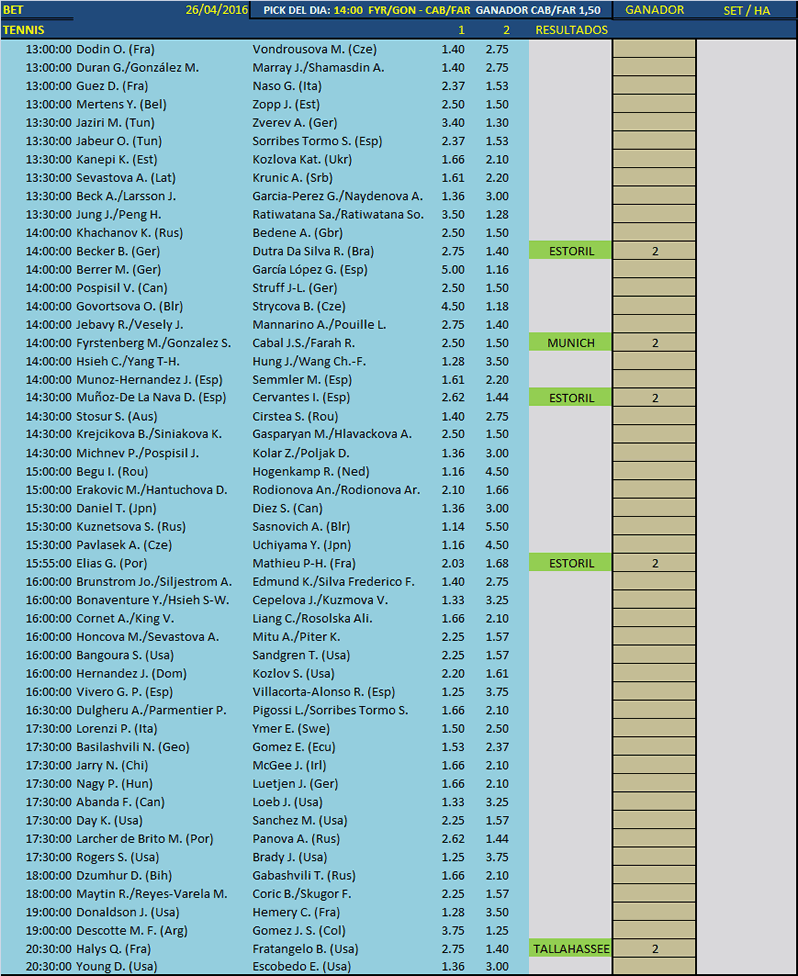This screenshot has height=976, width=798.
Task: Click Strycova B. (Cze) cell
Action: point(299,306)
